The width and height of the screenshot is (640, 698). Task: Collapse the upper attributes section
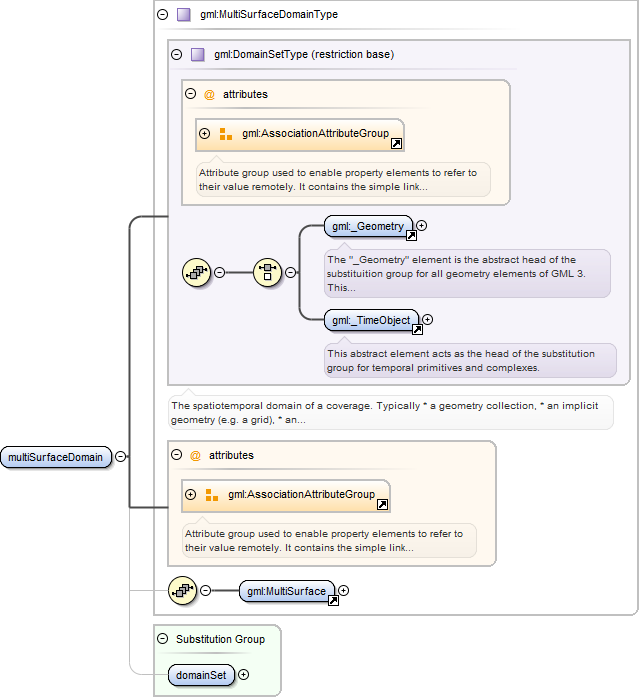[190, 94]
